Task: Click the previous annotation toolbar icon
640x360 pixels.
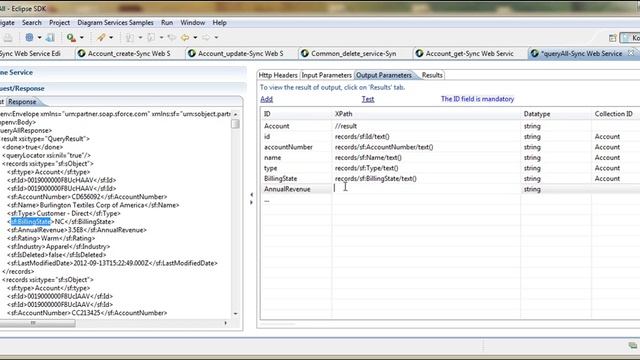Action: (x=151, y=38)
